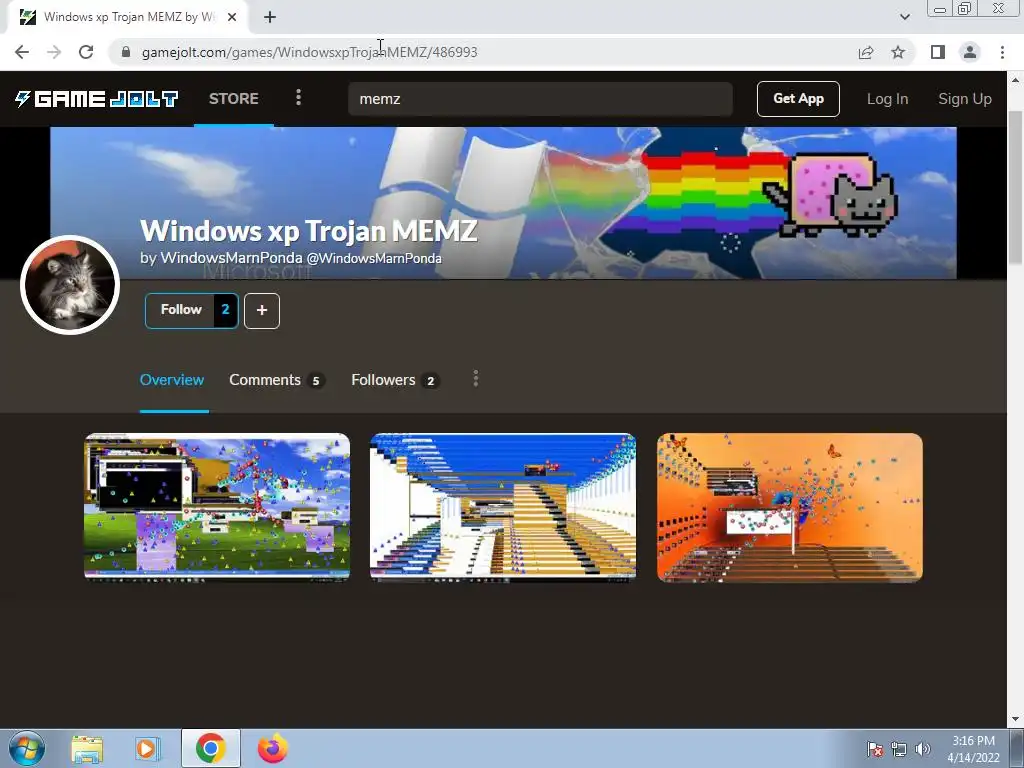Switch to the Comments tab
The width and height of the screenshot is (1024, 768).
click(276, 380)
